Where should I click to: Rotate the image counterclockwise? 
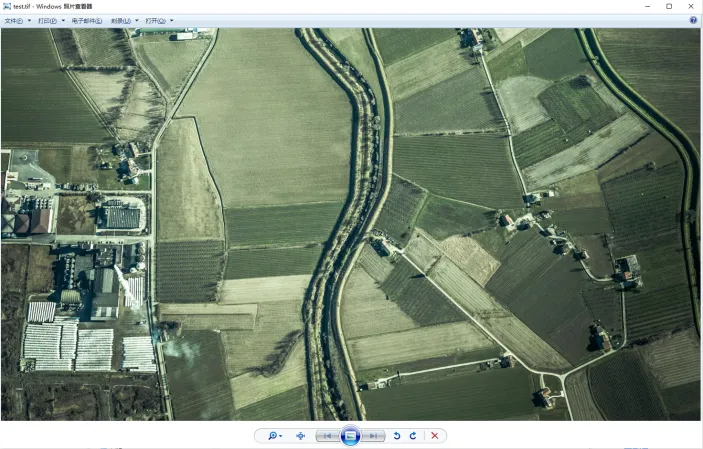tap(397, 436)
